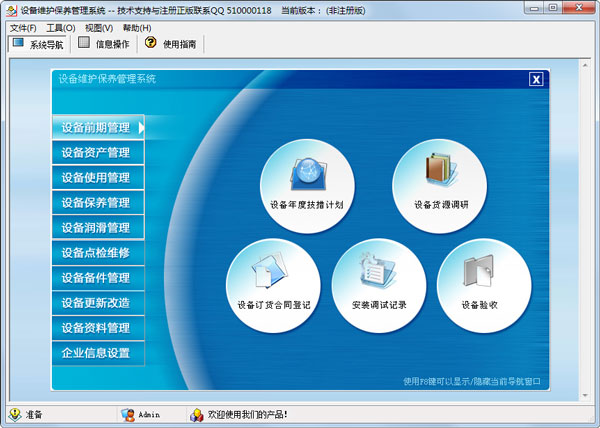Open 设备验收 document icon
This screenshot has height=428, width=600.
(478, 271)
